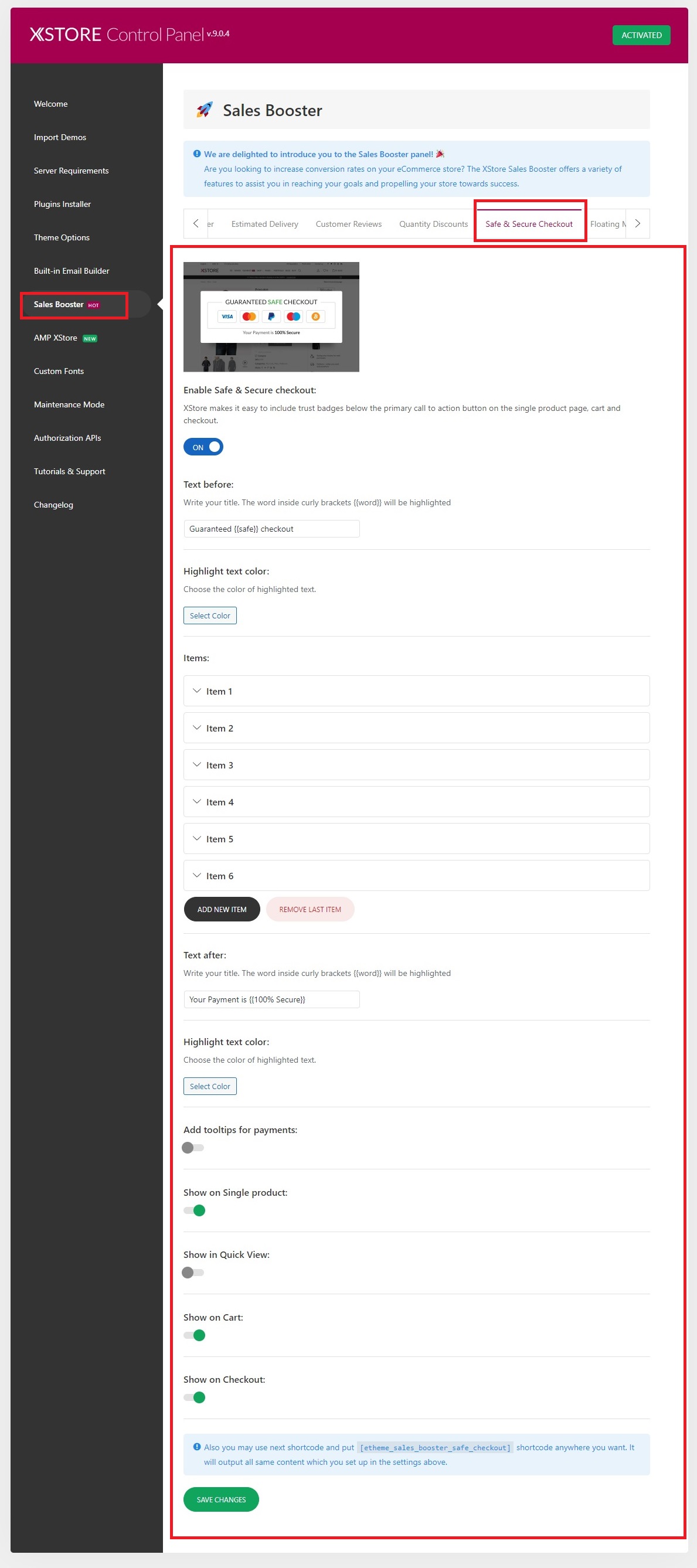Image resolution: width=697 pixels, height=1568 pixels.
Task: Expand Item 4 accordion
Action: coord(416,802)
